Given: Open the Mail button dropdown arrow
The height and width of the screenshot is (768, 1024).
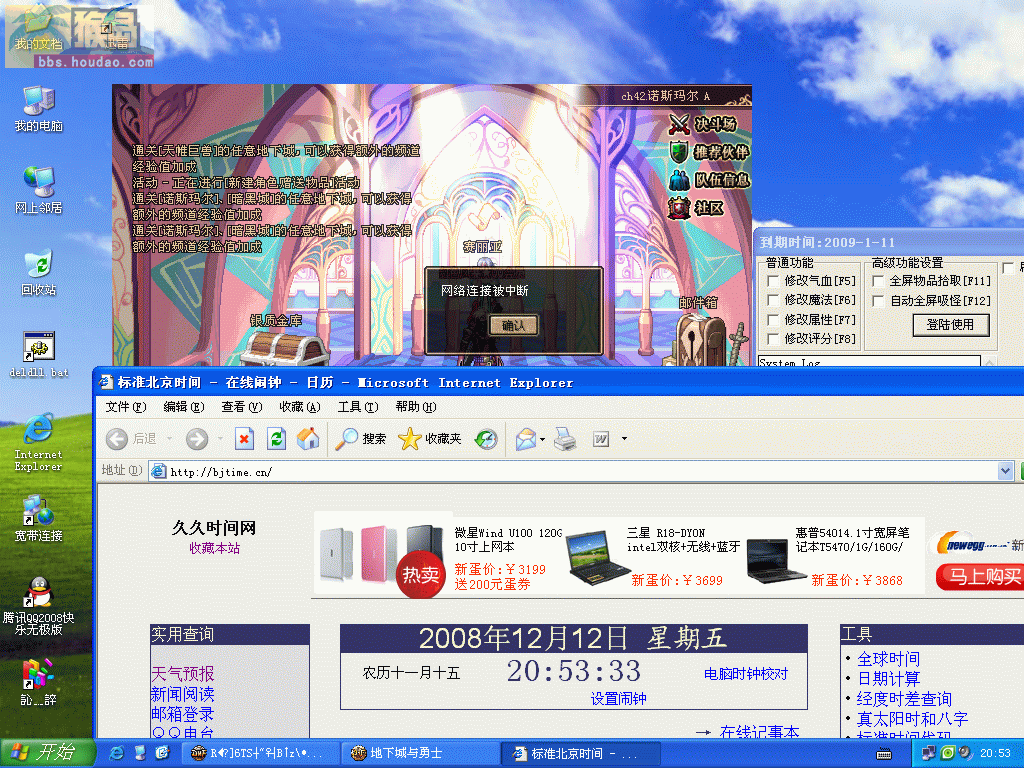Looking at the screenshot, I should (543, 439).
